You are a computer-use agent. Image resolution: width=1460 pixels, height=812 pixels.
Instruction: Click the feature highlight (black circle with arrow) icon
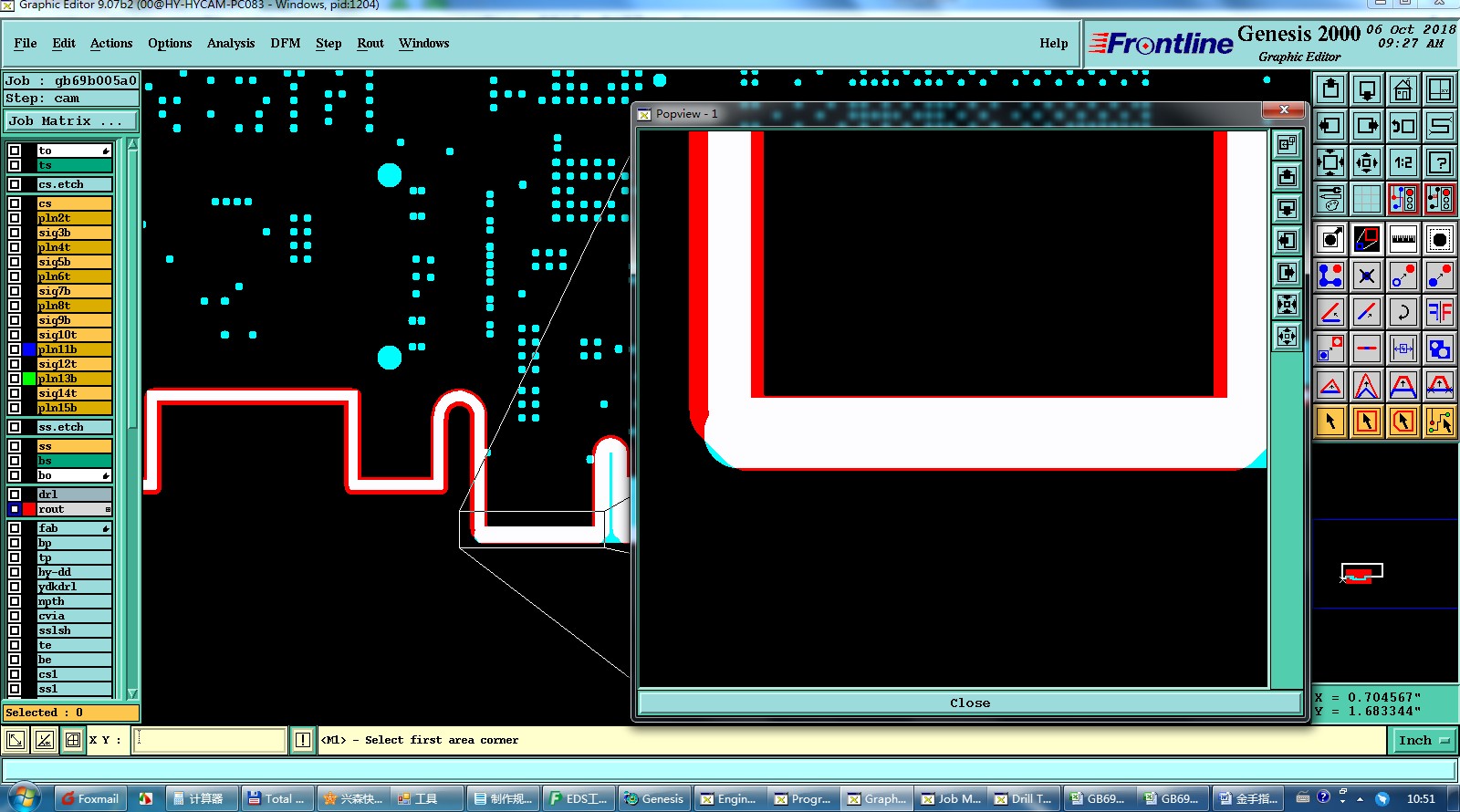coord(1330,240)
